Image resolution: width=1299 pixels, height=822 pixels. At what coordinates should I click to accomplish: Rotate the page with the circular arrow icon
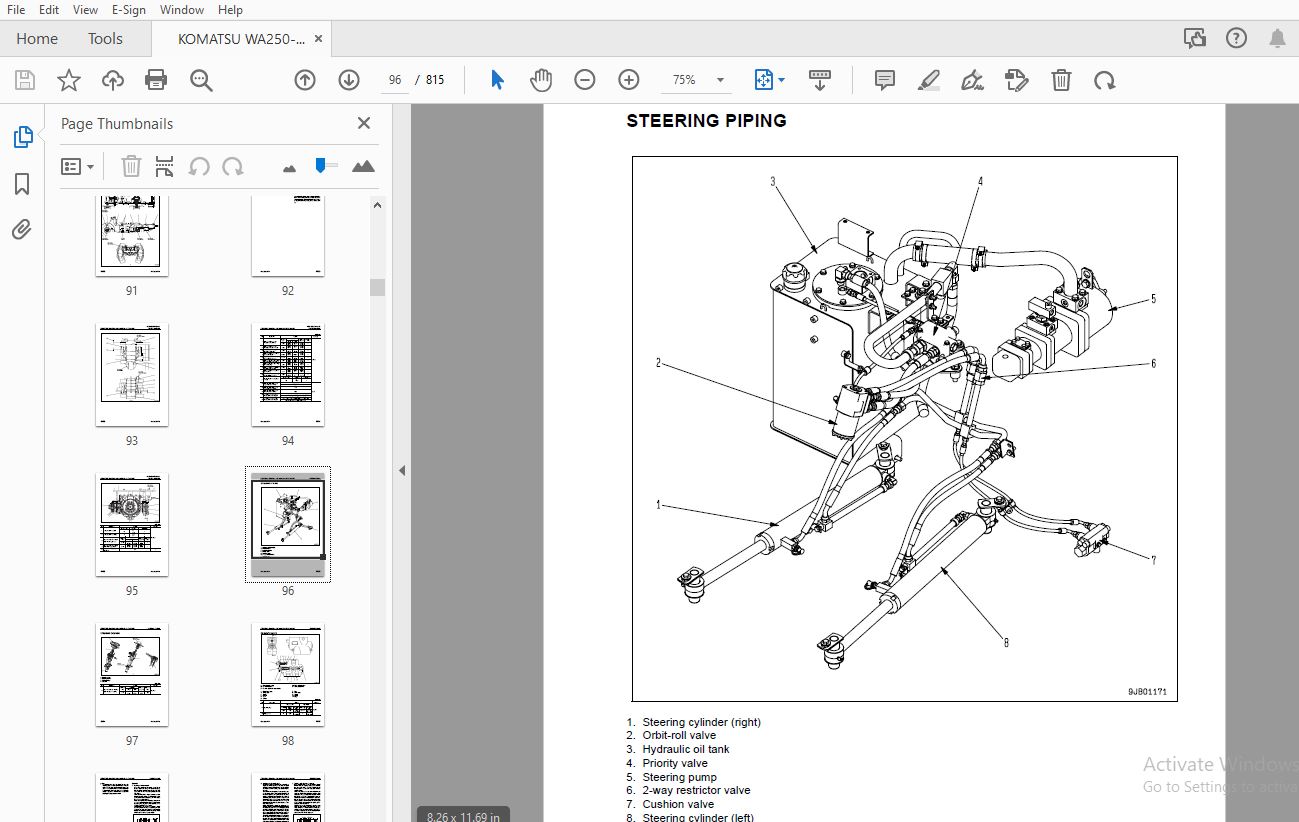pos(1105,80)
